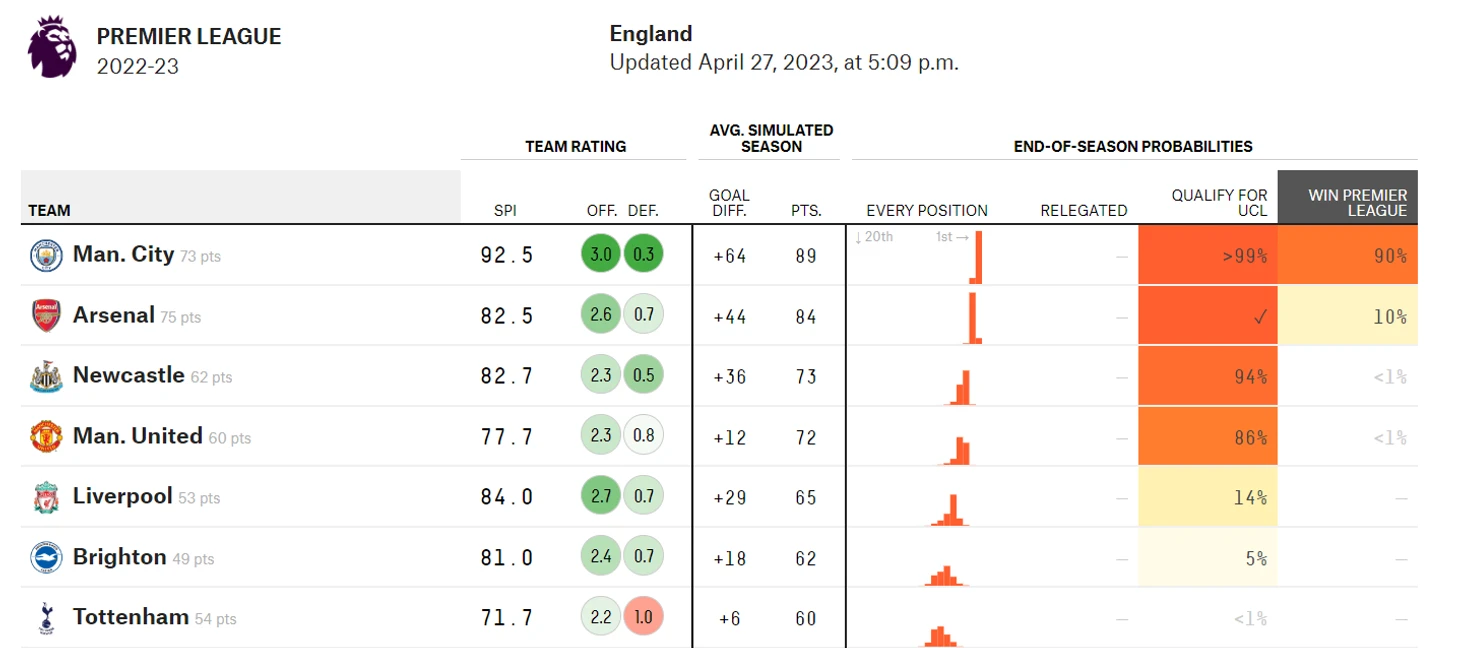Click the Tottenham club crest
1460x648 pixels.
(x=46, y=618)
